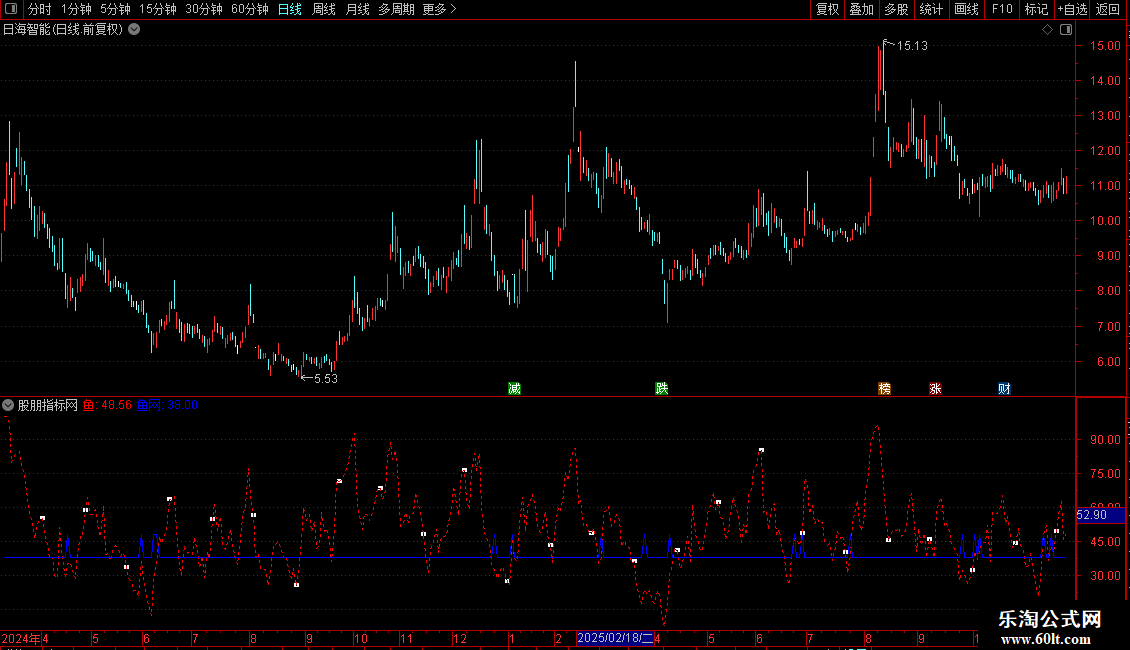Viewport: 1130px width, 650px height.
Task: Click the 日海智能(日线.前复权) title text
Action: coord(63,30)
